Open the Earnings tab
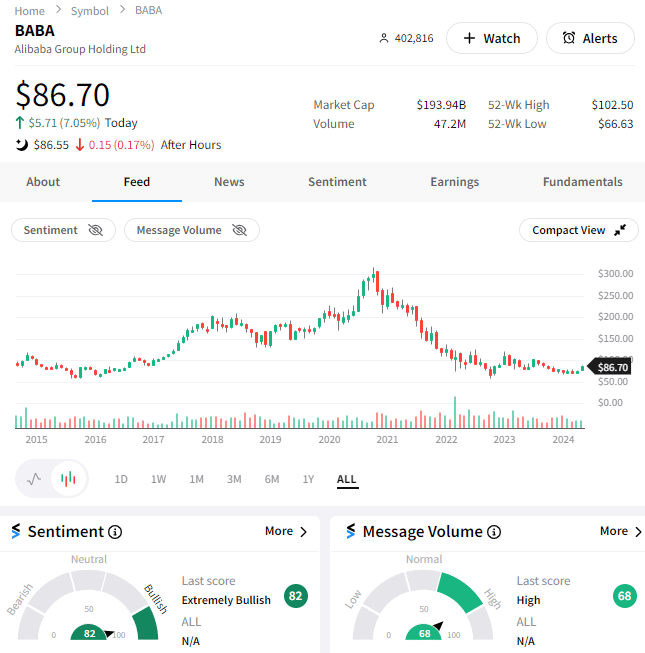 454,182
